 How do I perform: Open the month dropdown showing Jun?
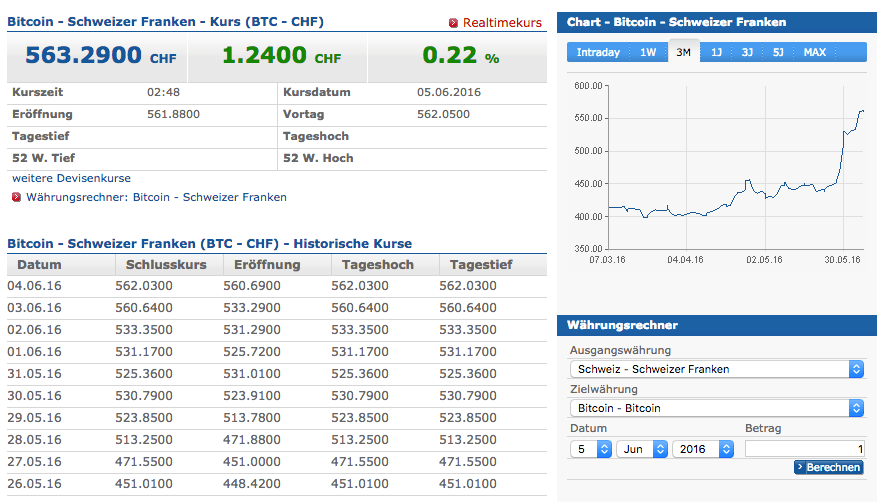tap(642, 449)
